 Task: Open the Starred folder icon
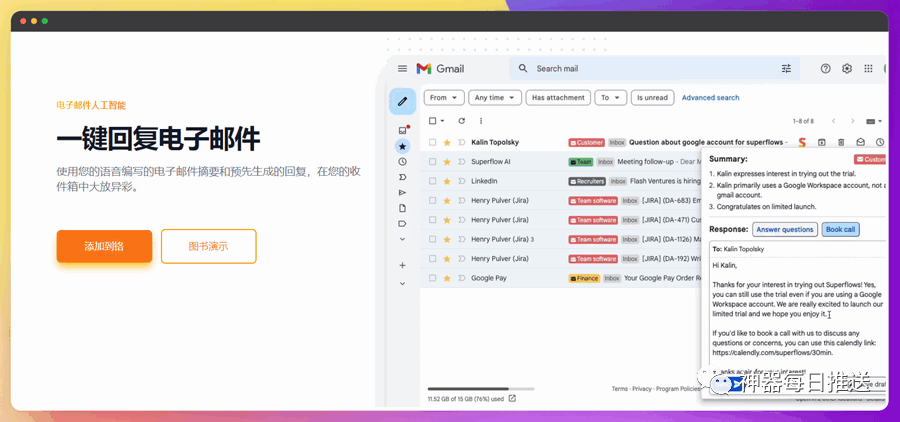point(402,146)
